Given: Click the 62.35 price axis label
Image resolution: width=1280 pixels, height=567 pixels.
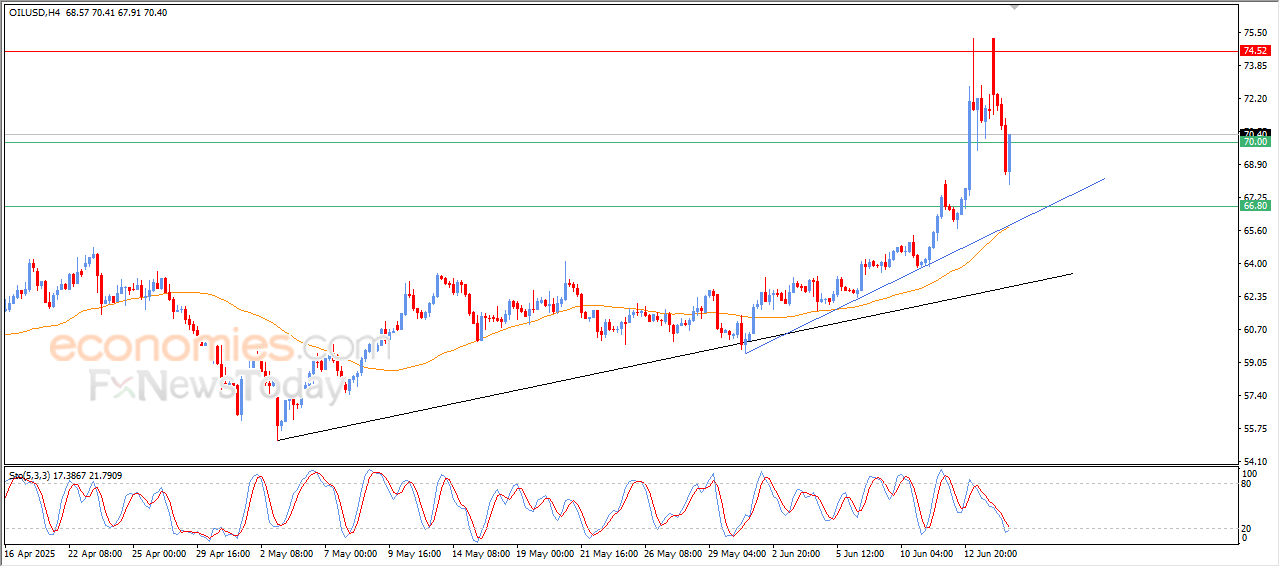Looking at the screenshot, I should [1257, 296].
